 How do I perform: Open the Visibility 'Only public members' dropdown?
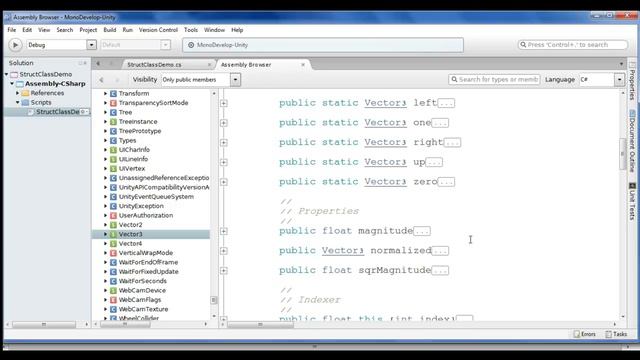click(236, 80)
